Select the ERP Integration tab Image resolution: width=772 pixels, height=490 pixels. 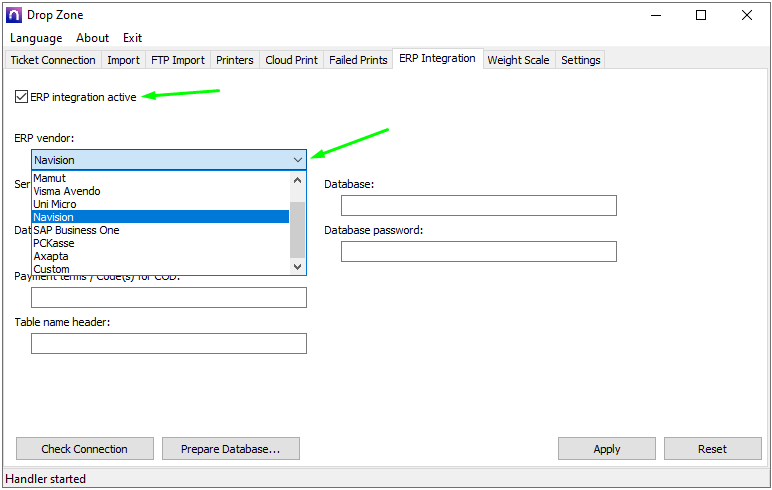point(437,59)
